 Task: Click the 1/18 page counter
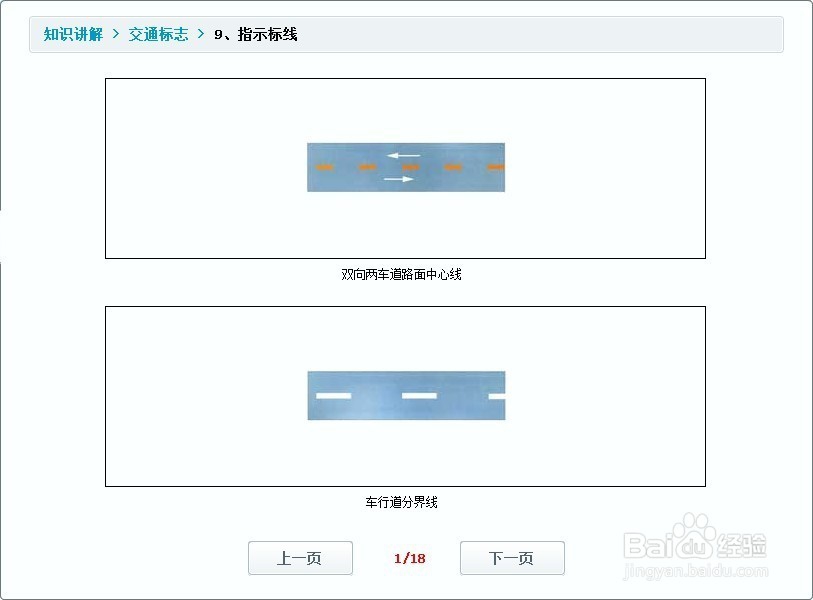410,559
